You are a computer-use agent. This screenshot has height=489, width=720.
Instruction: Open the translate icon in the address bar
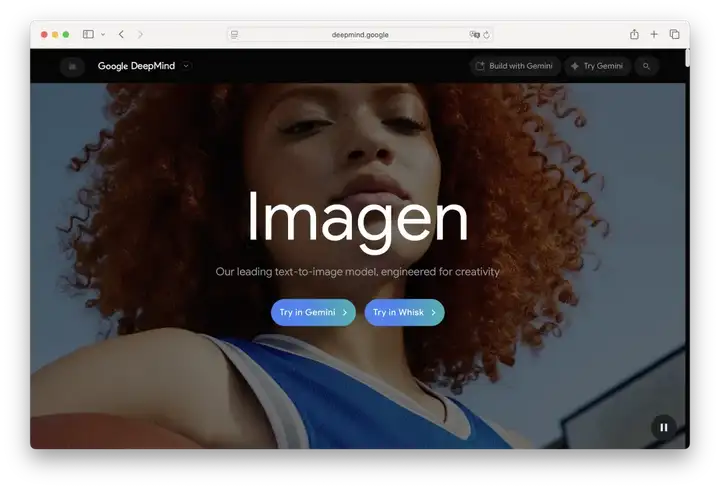[474, 34]
